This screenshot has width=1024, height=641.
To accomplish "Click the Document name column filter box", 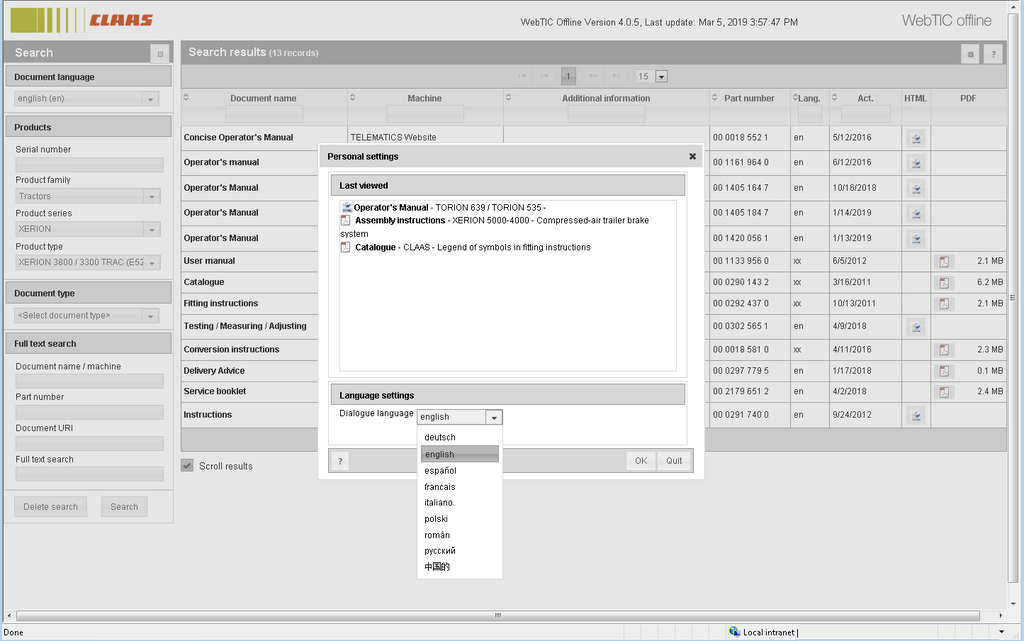I will (x=264, y=114).
